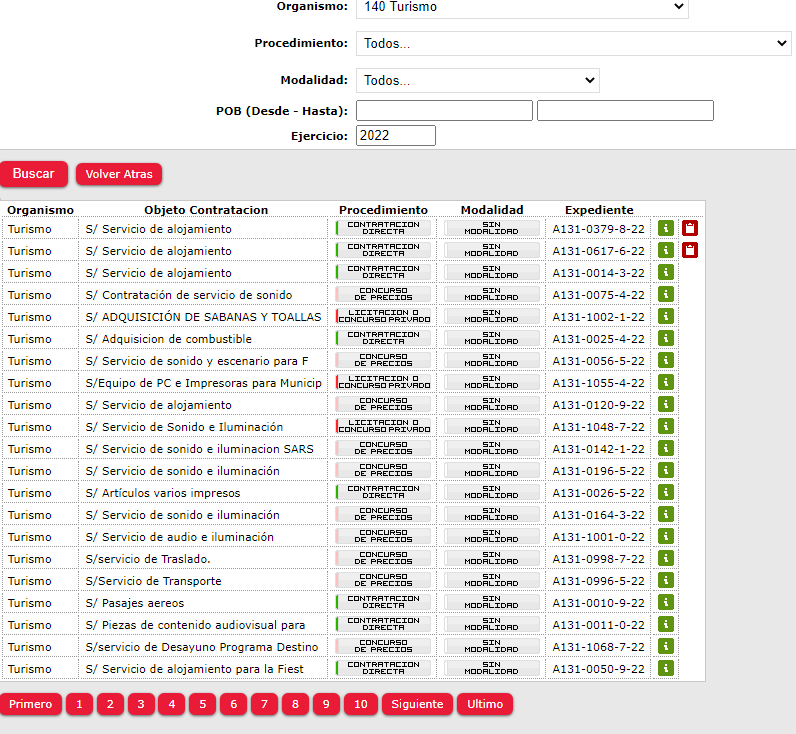Open info icon for expediente A131-1068-7-22

(666, 646)
